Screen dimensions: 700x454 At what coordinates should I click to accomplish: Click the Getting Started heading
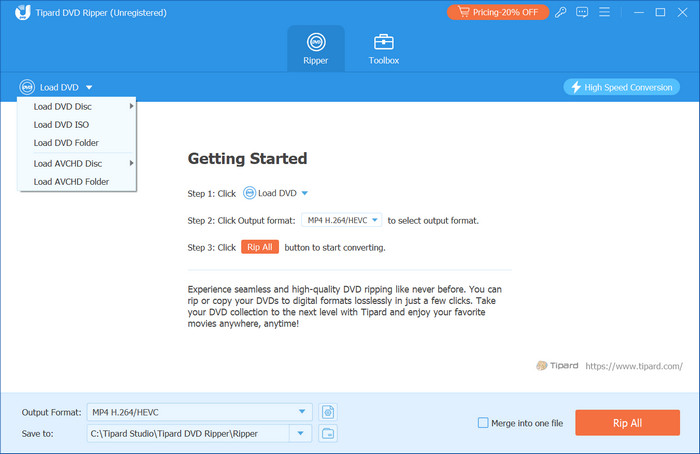pyautogui.click(x=247, y=158)
